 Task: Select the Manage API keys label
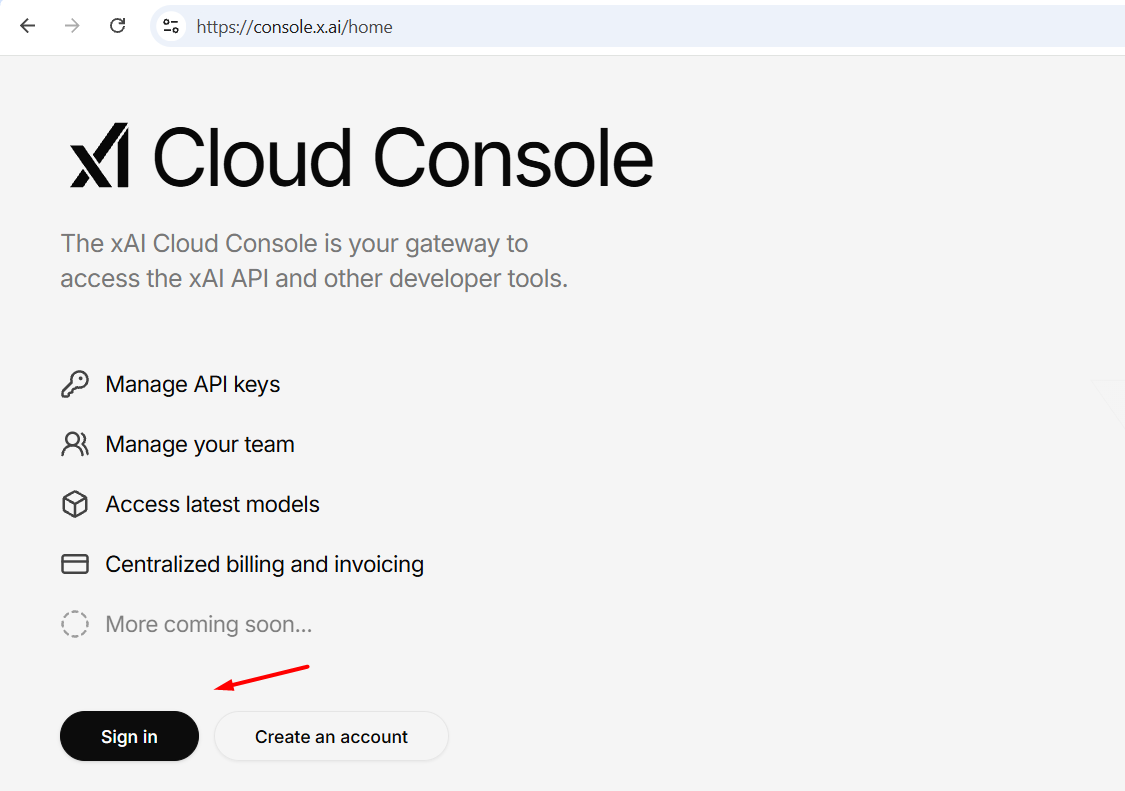point(192,385)
